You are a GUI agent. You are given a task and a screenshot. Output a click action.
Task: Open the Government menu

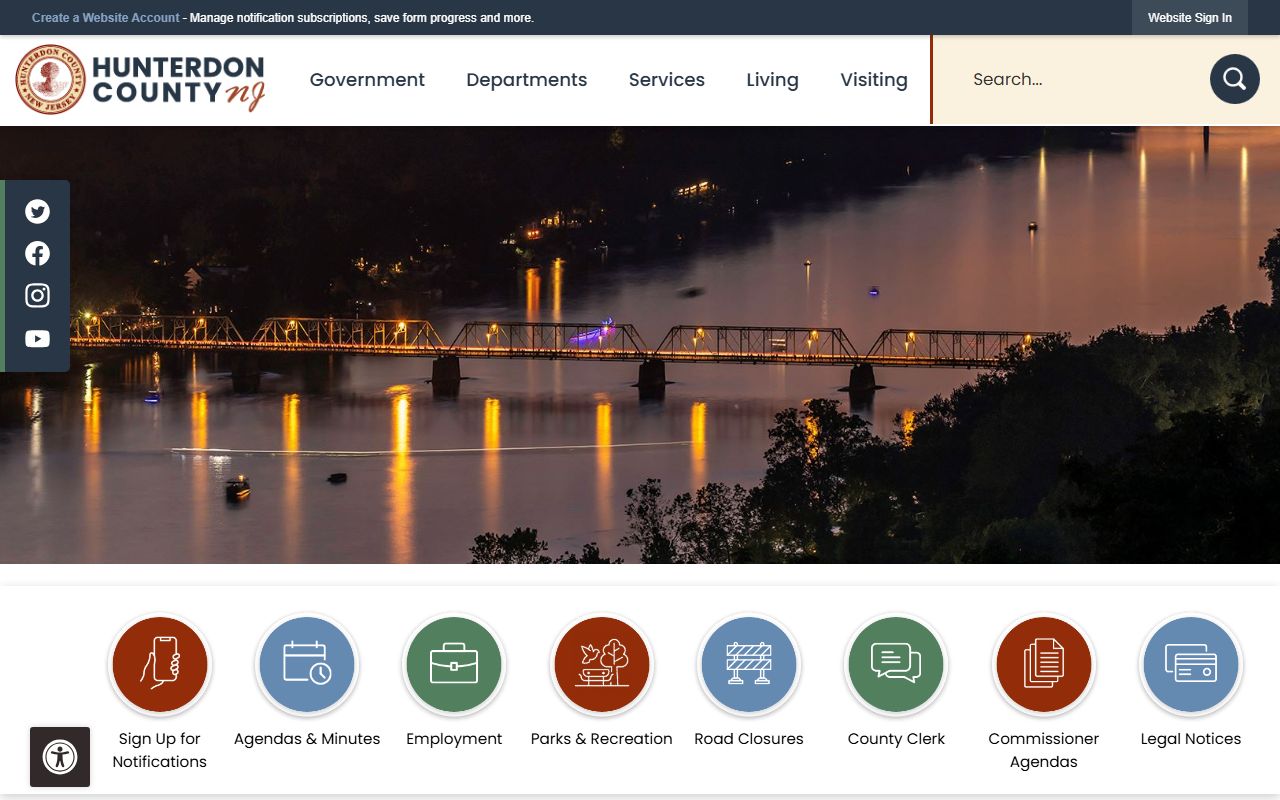pyautogui.click(x=367, y=80)
